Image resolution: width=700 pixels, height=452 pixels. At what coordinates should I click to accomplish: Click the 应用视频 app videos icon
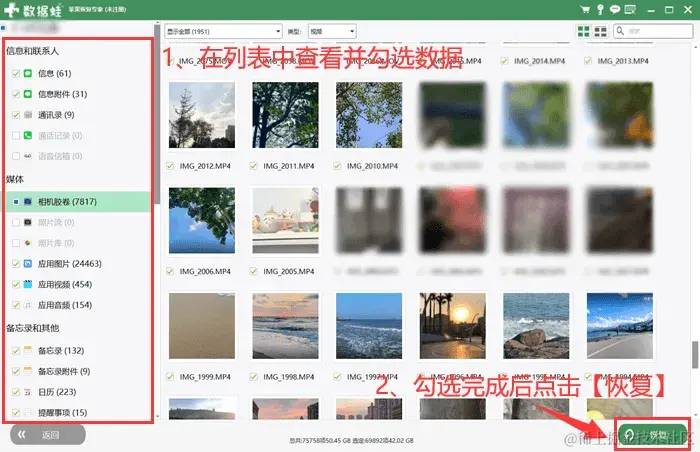(x=28, y=284)
